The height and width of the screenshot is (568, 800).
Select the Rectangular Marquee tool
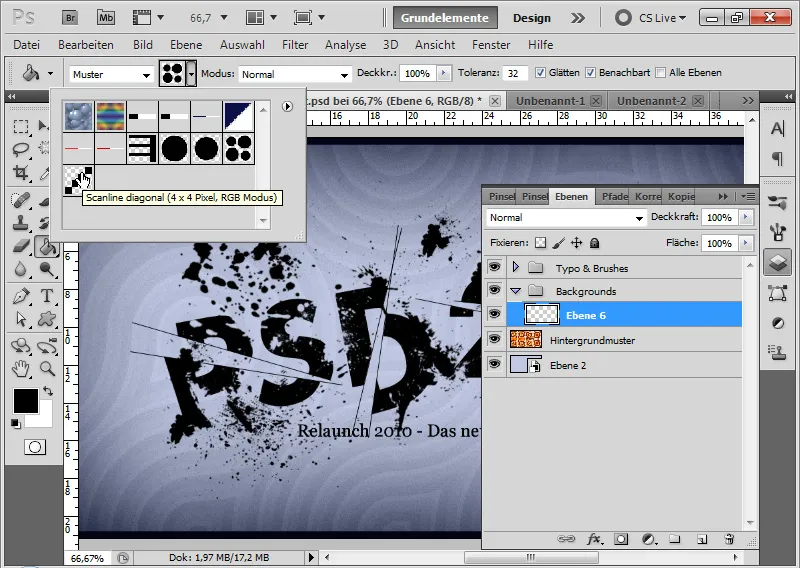tap(21, 126)
